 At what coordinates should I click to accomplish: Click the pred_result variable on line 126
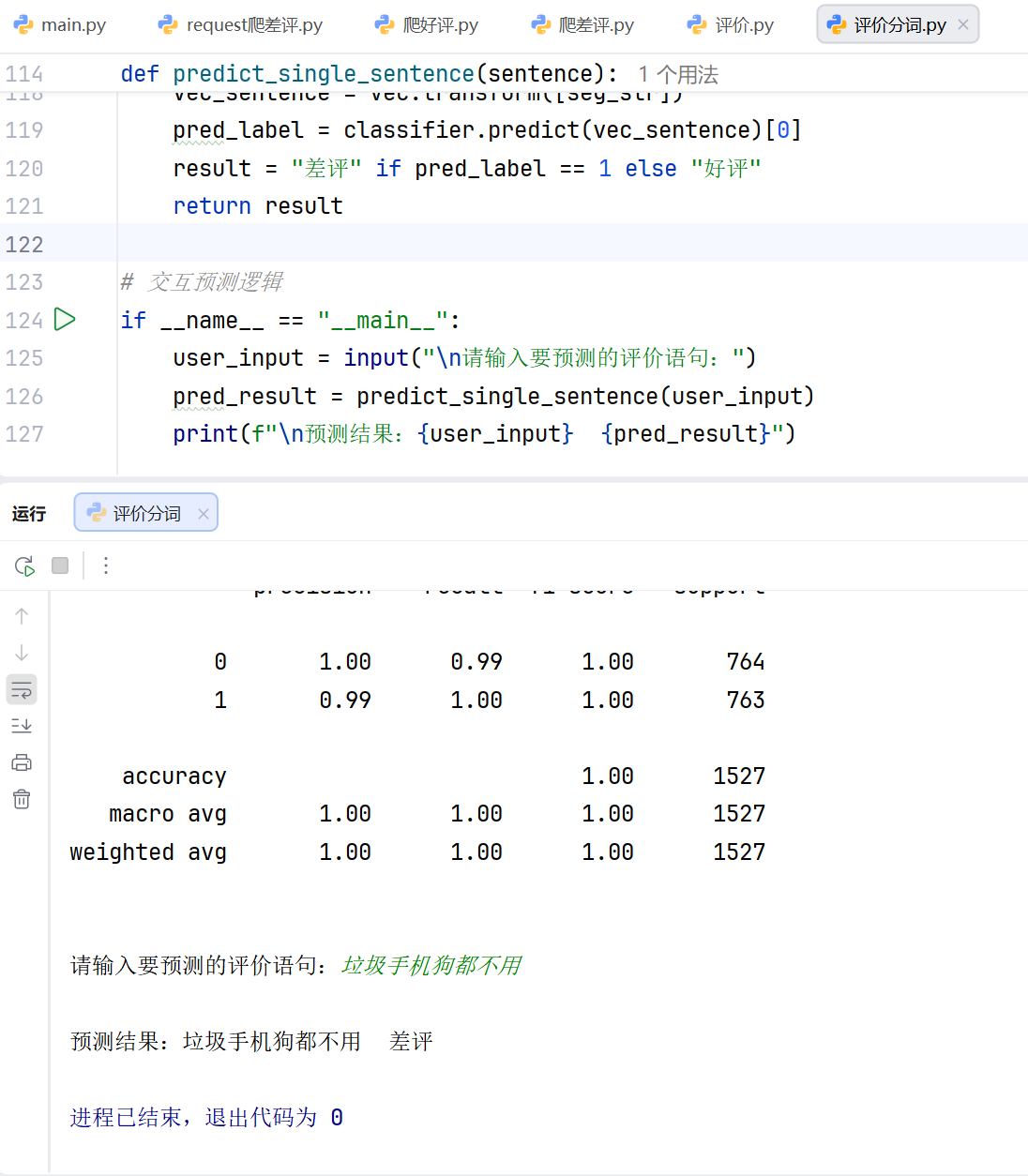245,397
